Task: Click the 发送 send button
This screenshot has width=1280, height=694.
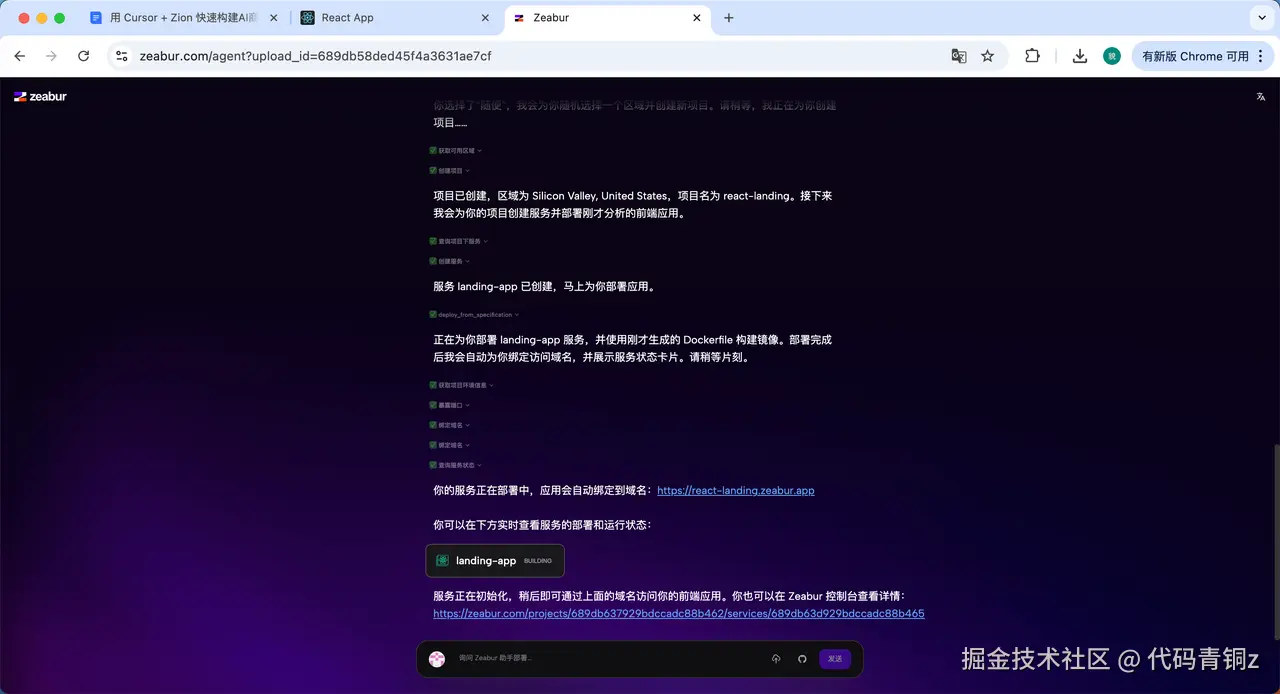Action: click(835, 659)
